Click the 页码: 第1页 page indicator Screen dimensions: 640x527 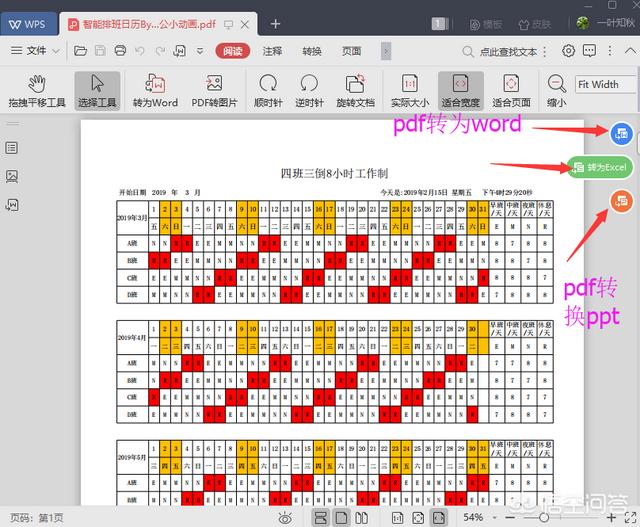coord(37,518)
